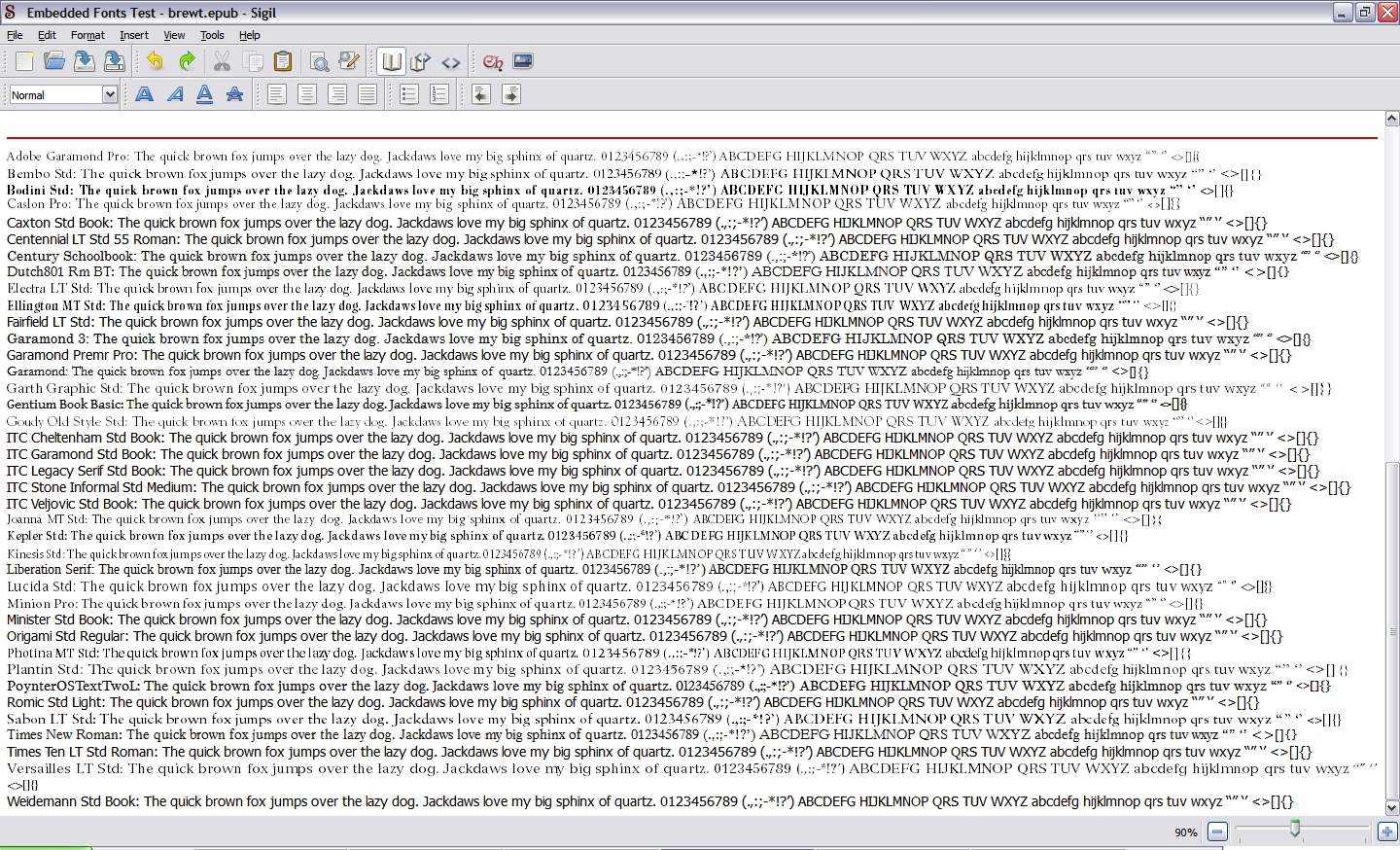Switch to Book View

pos(392,61)
